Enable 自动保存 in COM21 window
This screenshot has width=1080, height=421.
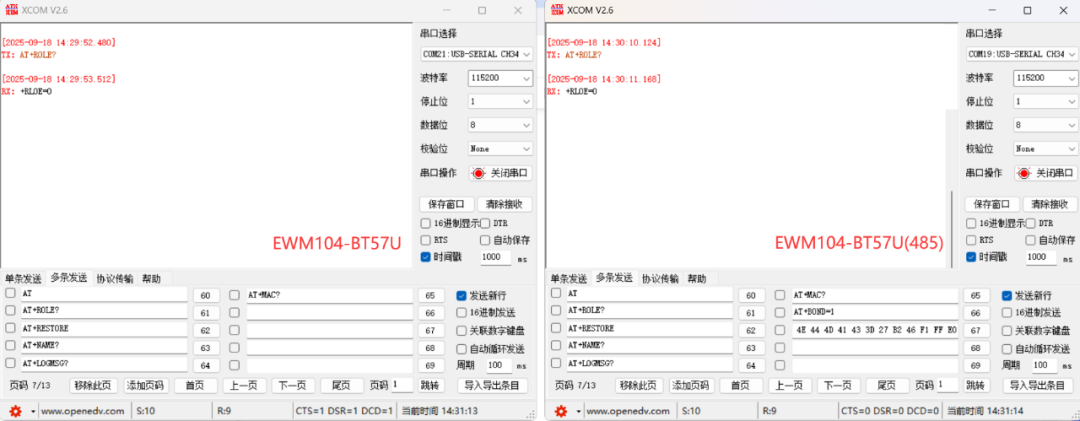(x=485, y=240)
